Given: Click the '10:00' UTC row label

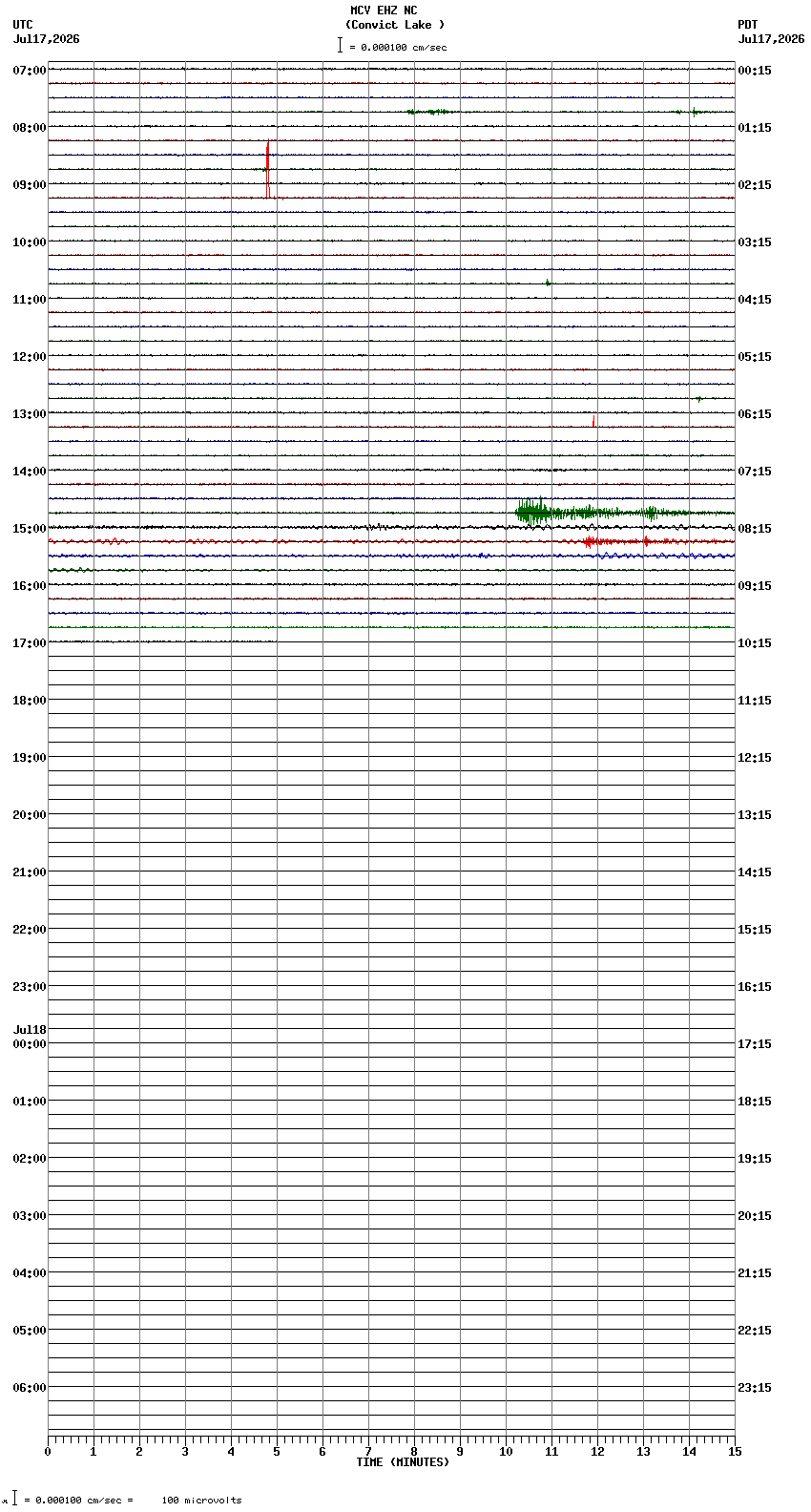Looking at the screenshot, I should pos(30,242).
